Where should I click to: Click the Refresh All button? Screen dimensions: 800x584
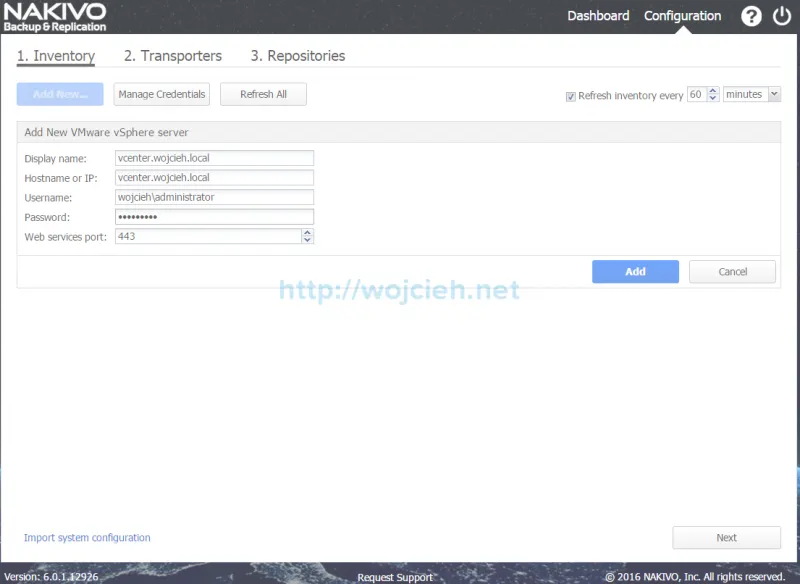click(263, 94)
